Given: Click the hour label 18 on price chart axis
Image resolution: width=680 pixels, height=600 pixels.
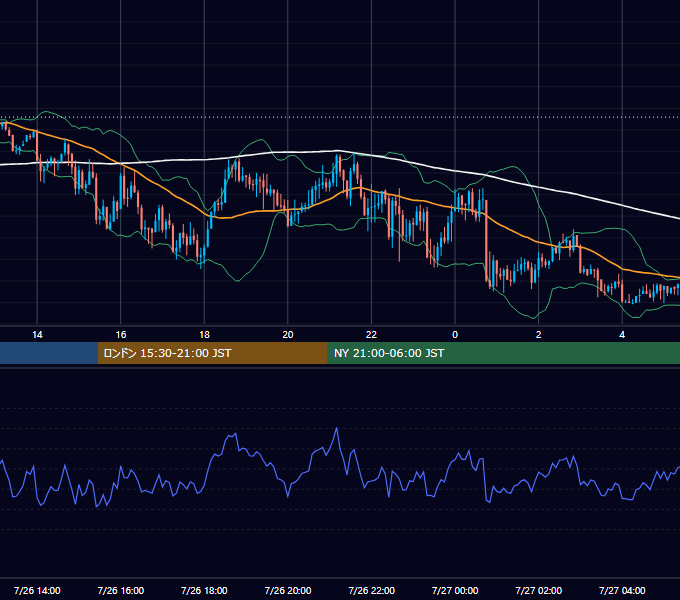Looking at the screenshot, I should 204,335.
